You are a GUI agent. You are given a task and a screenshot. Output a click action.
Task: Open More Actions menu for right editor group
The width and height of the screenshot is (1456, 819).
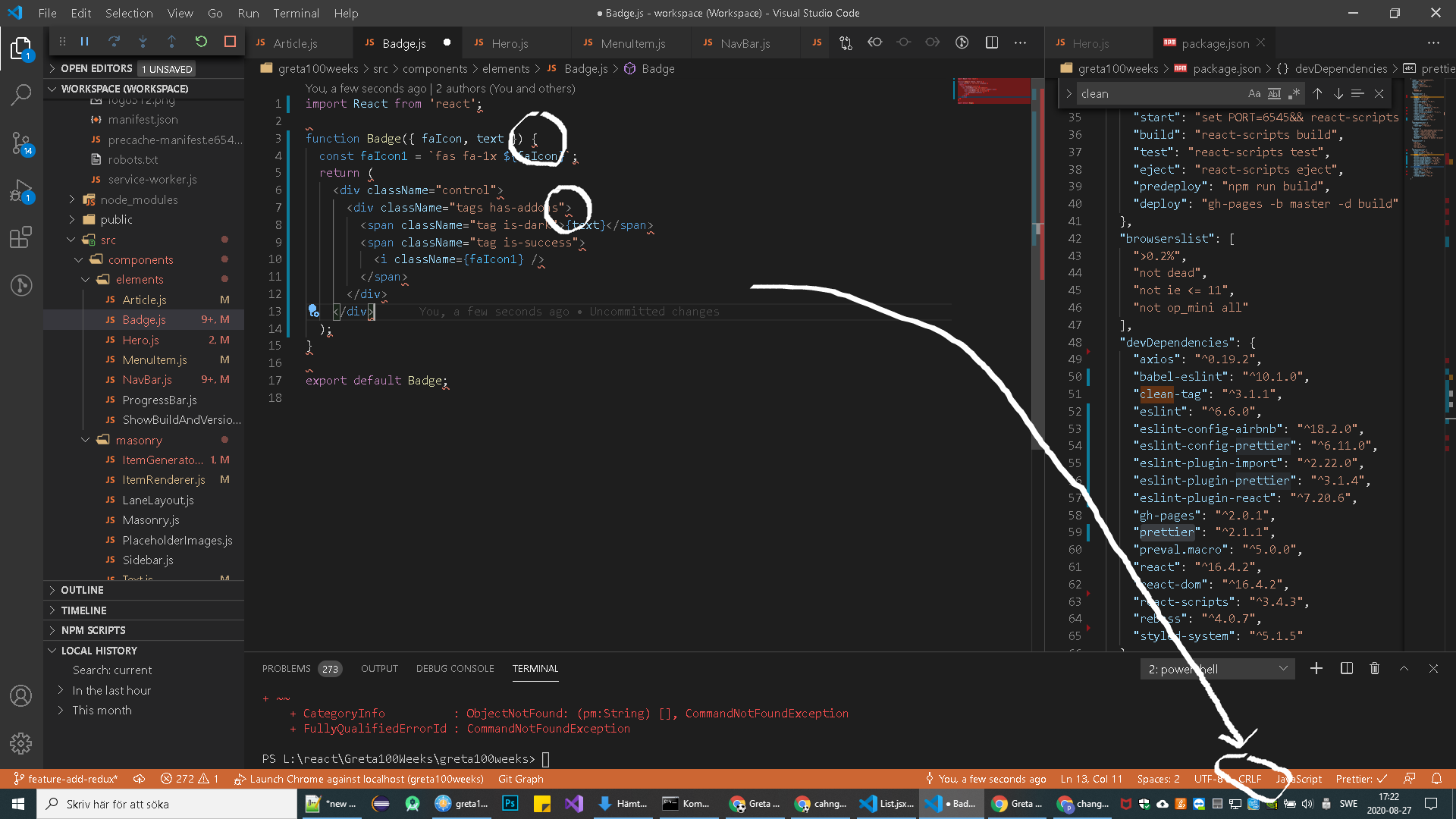1432,43
